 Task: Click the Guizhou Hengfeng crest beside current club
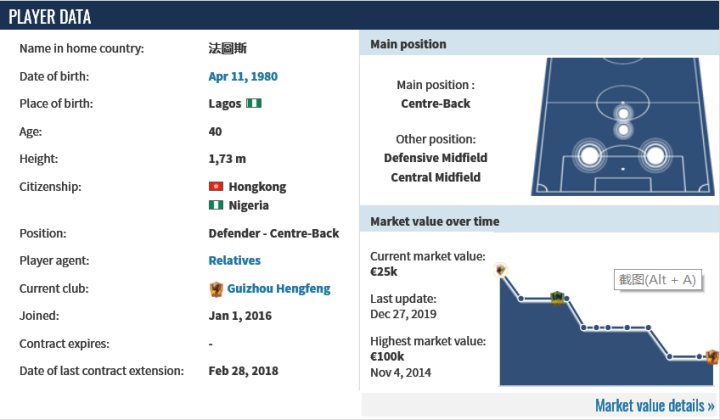215,289
